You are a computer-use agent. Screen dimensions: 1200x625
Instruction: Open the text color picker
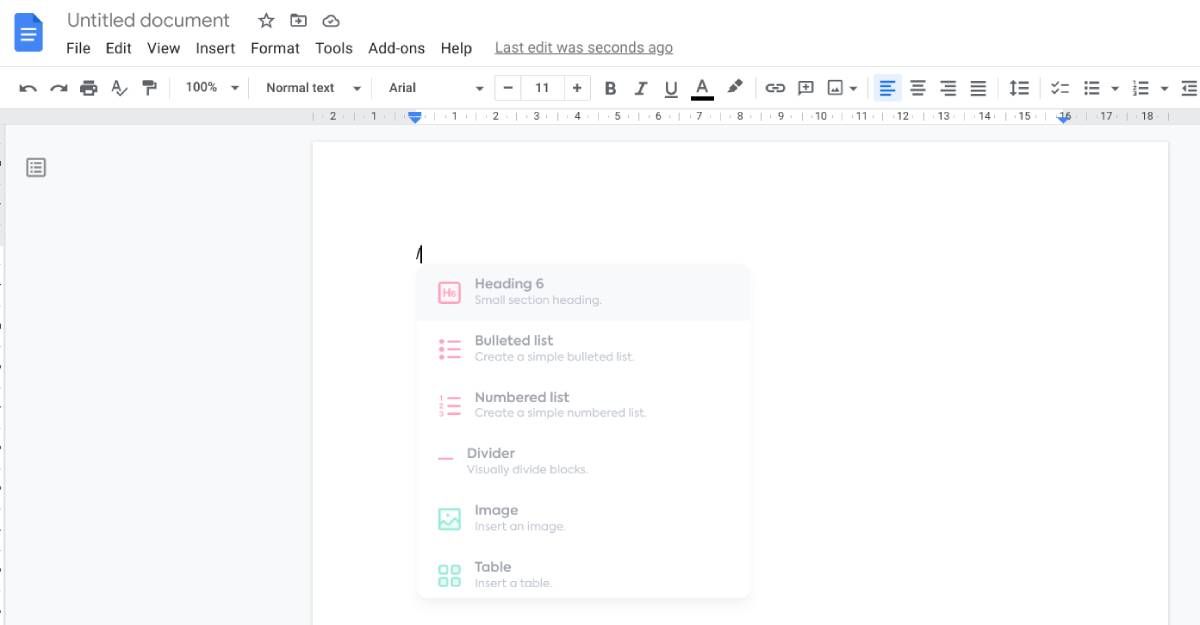point(702,88)
